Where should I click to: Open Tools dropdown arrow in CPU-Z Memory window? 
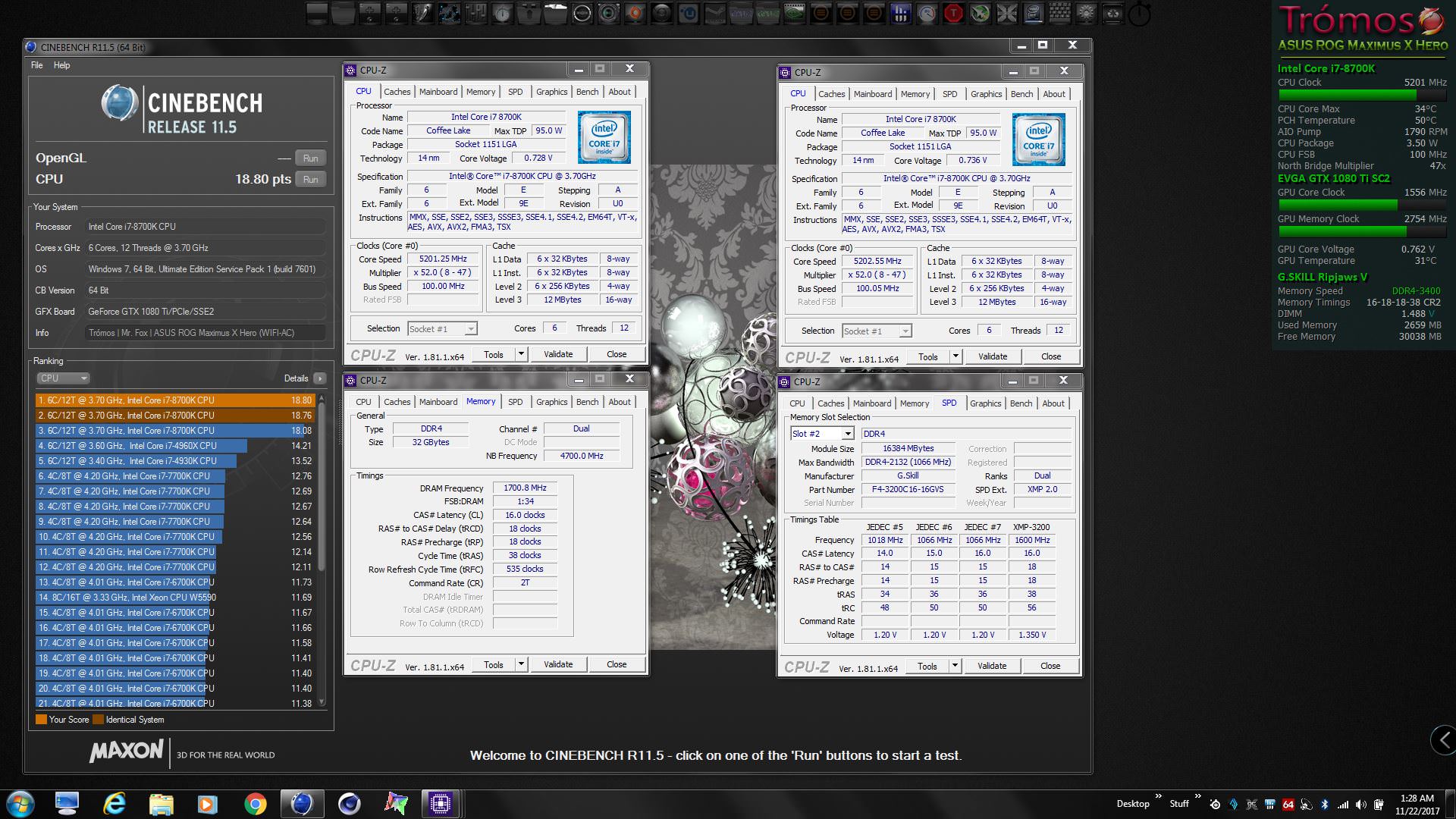pyautogui.click(x=521, y=664)
